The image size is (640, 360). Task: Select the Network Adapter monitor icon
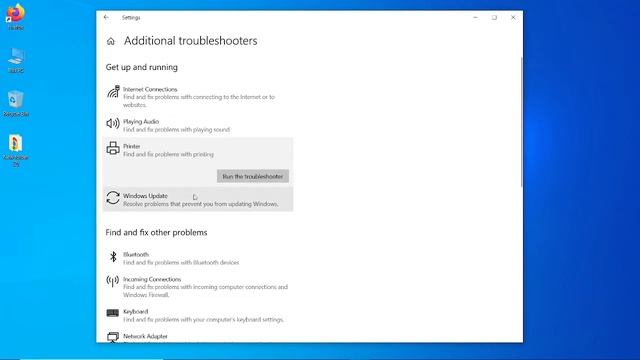pyautogui.click(x=113, y=337)
